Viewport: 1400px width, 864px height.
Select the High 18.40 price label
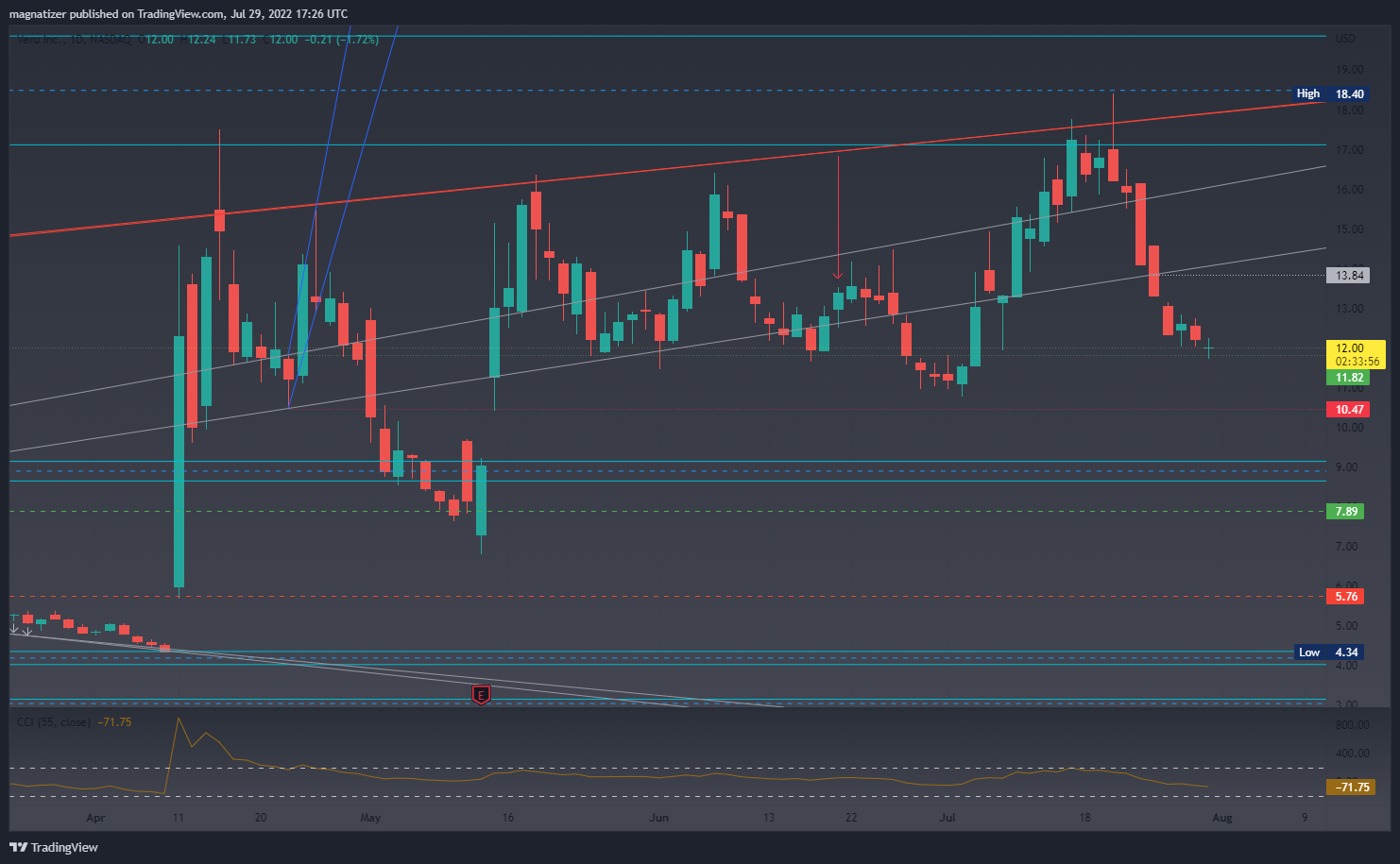[1330, 93]
